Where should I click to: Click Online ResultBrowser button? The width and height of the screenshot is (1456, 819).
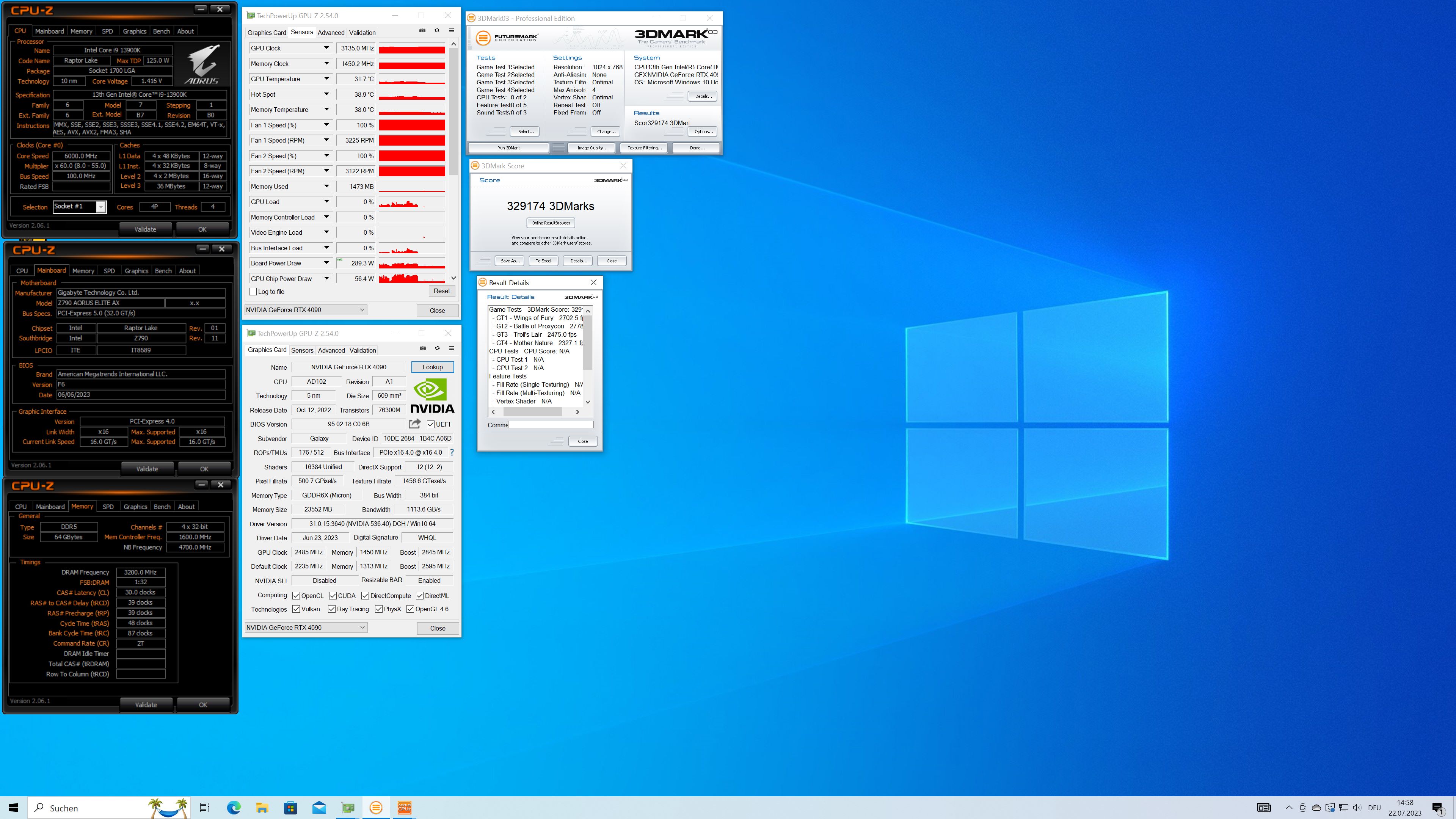pos(551,223)
